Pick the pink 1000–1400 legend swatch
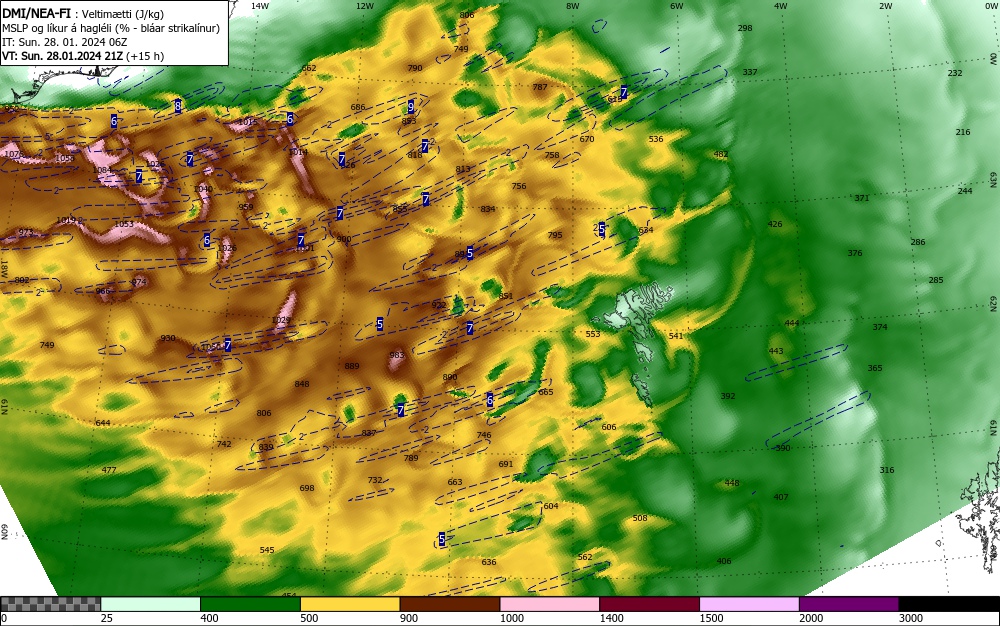The image size is (1000, 626). click(x=550, y=604)
